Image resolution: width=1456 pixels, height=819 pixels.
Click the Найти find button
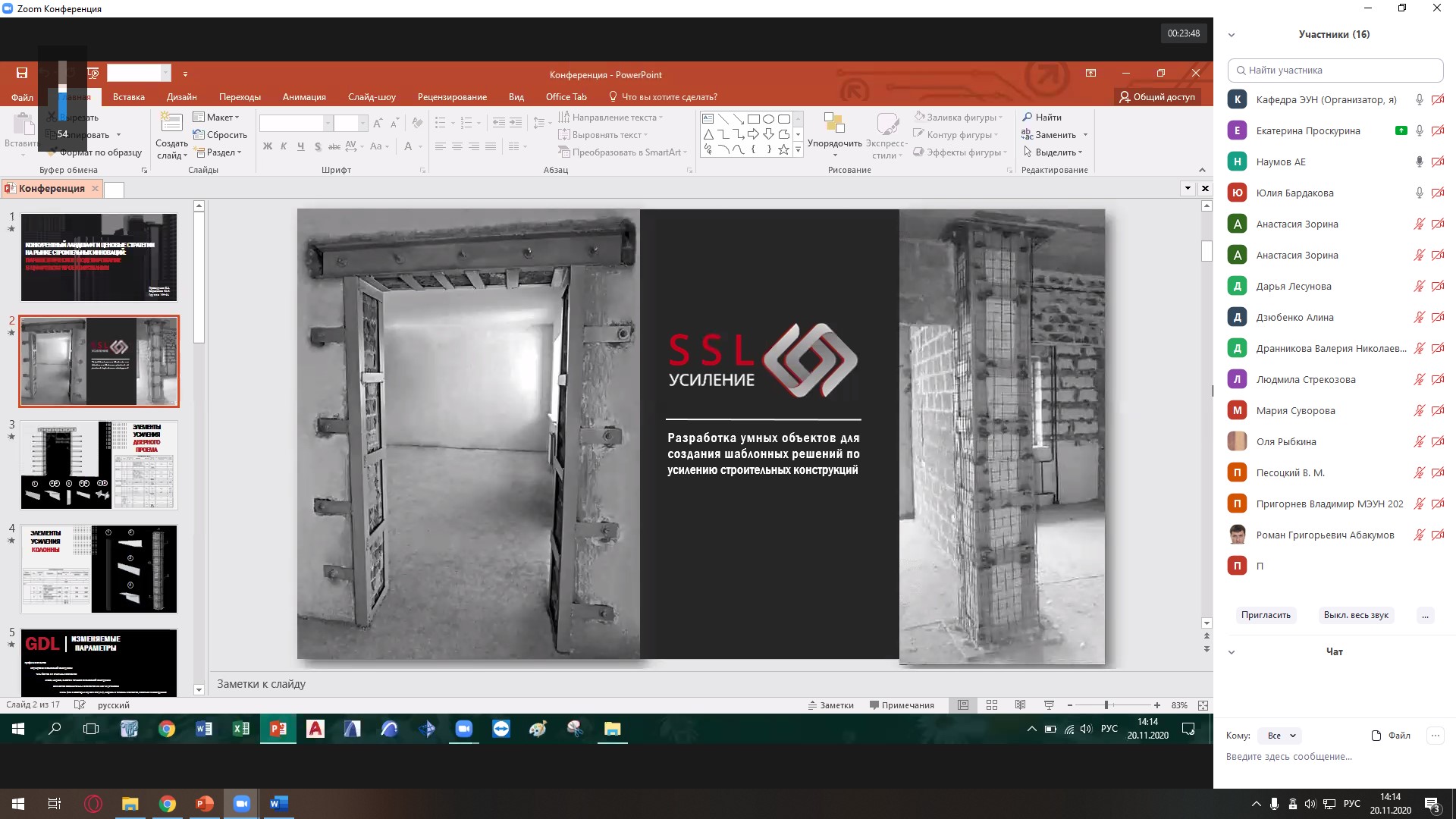point(1042,117)
